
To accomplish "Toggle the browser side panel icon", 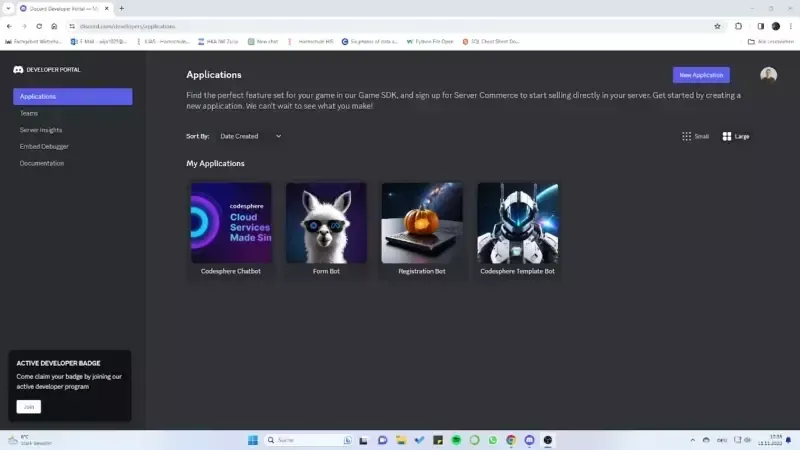I will 760,26.
